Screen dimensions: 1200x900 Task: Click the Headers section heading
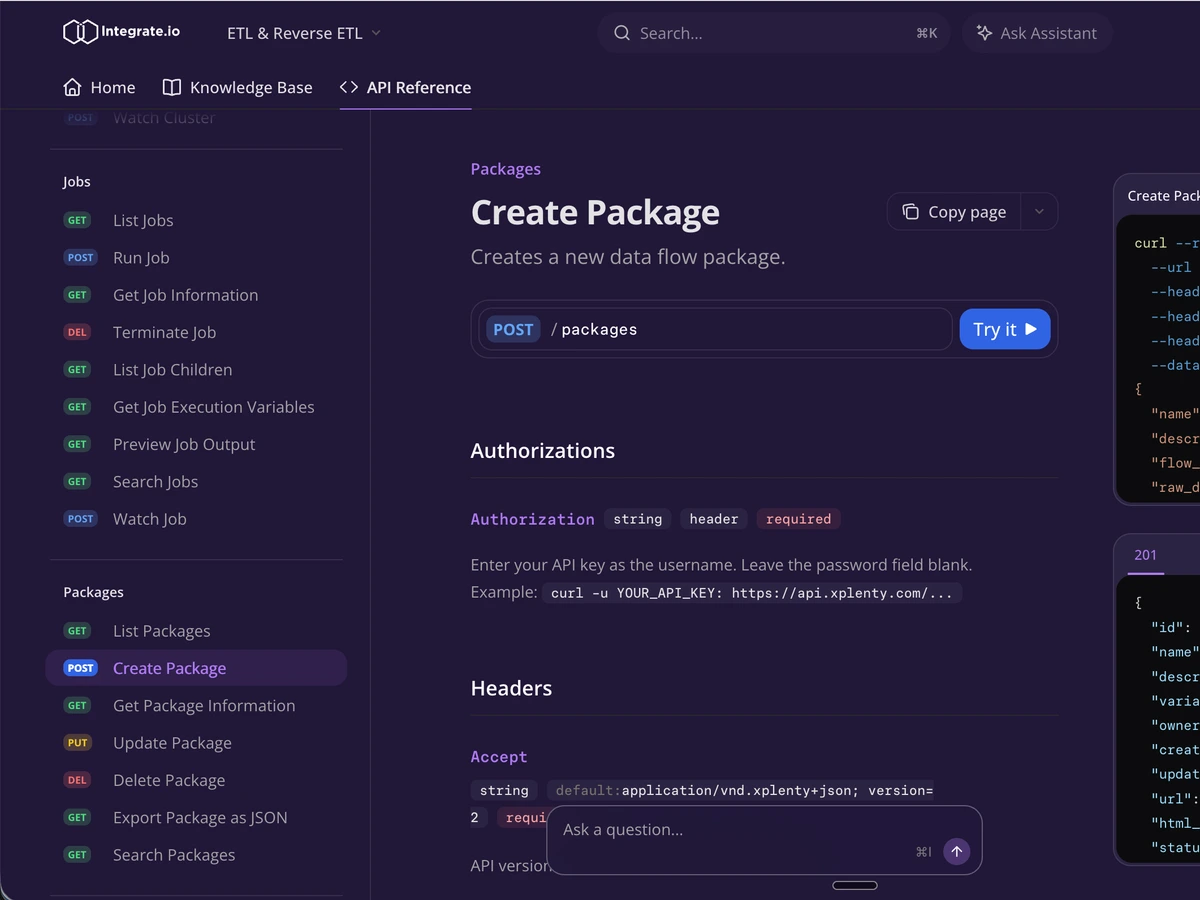point(511,688)
